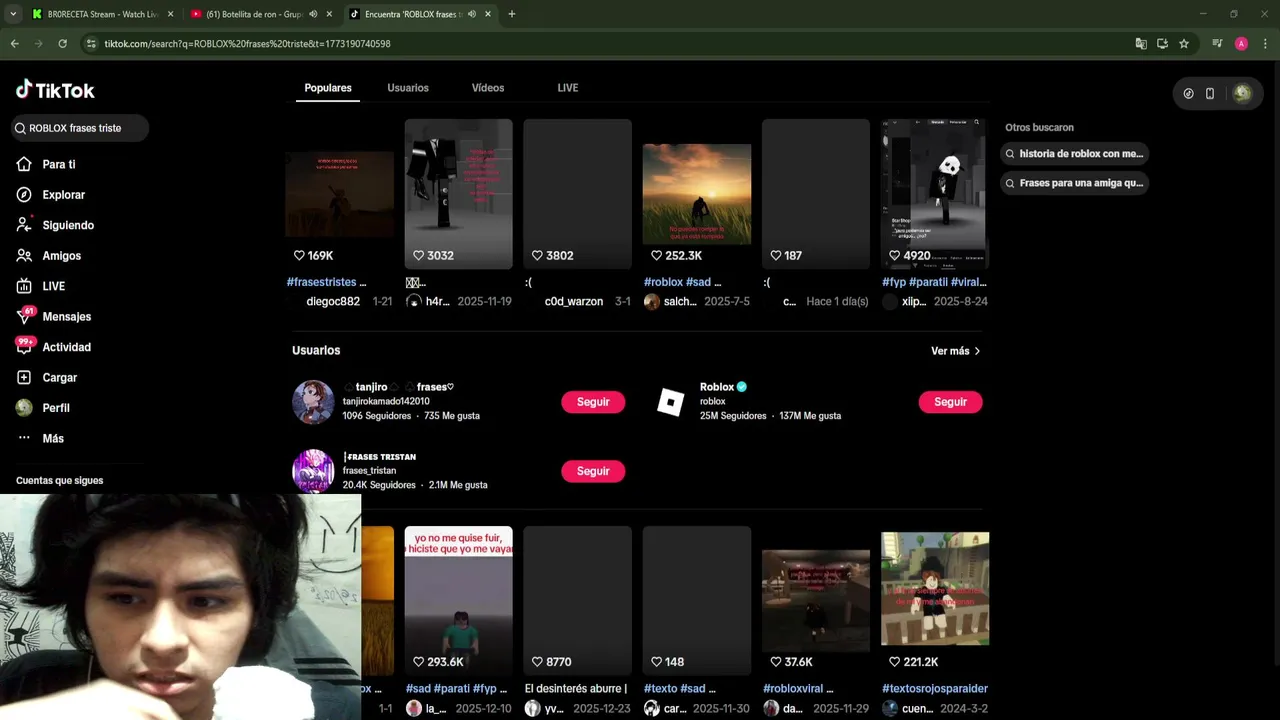The width and height of the screenshot is (1280, 720).
Task: Open Amigos in the sidebar
Action: 61,256
